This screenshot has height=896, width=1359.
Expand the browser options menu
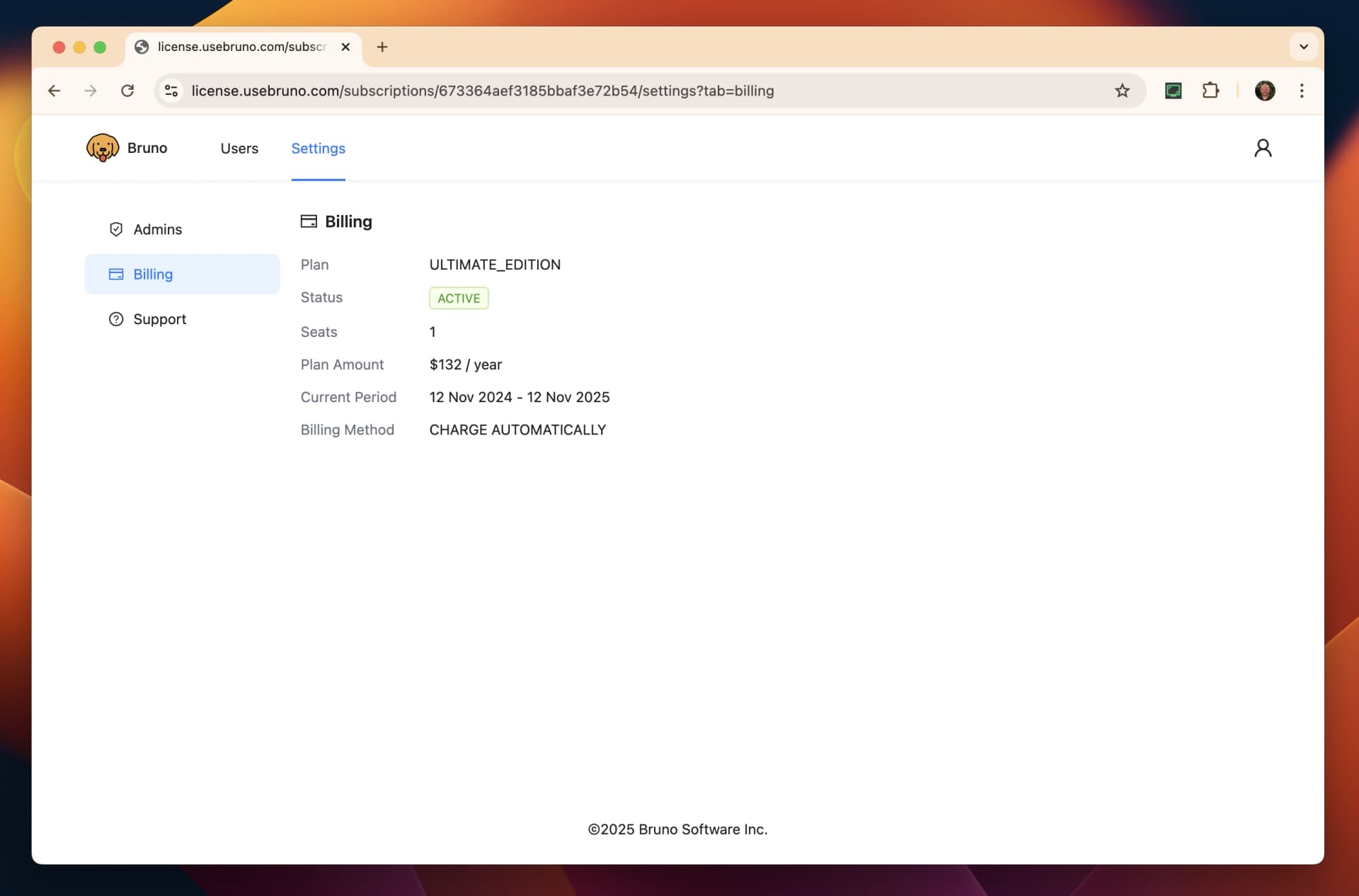[1302, 91]
